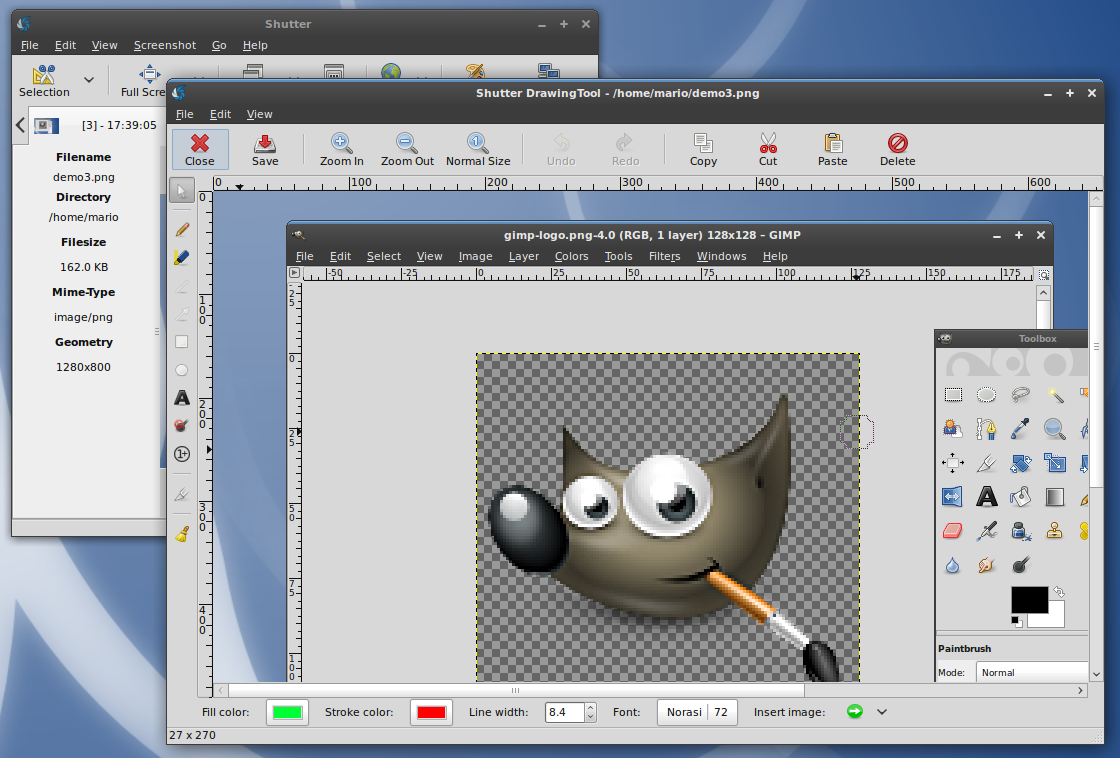Pick the censor tool
Image resolution: width=1120 pixels, height=758 pixels.
[181, 426]
